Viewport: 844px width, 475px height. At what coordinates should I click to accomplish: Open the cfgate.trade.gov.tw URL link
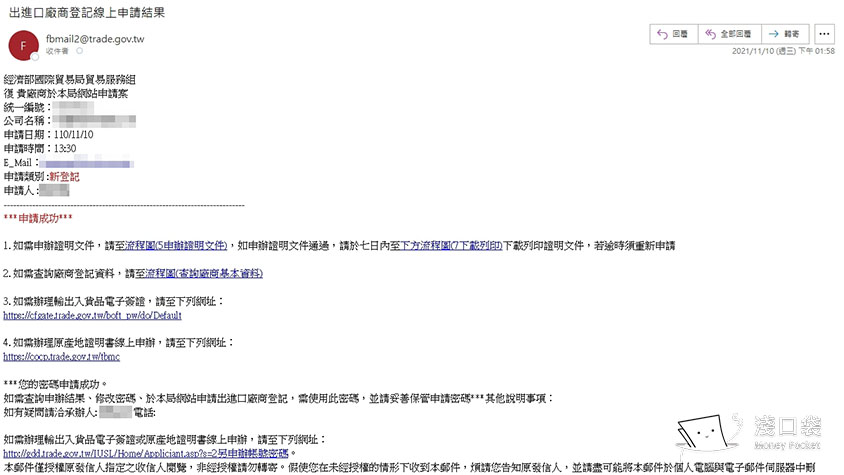pyautogui.click(x=93, y=316)
